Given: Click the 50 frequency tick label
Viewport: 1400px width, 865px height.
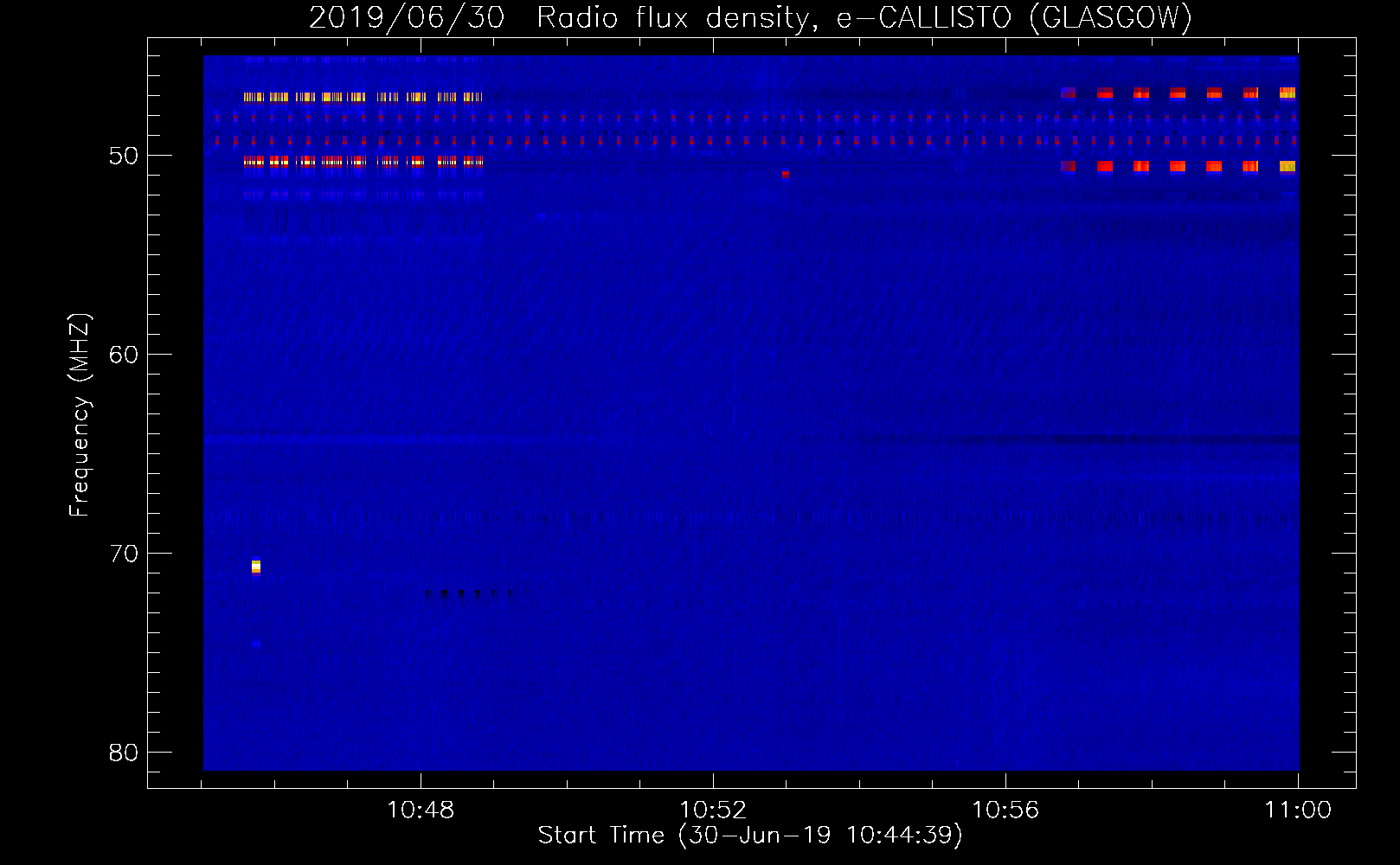Looking at the screenshot, I should (x=124, y=156).
